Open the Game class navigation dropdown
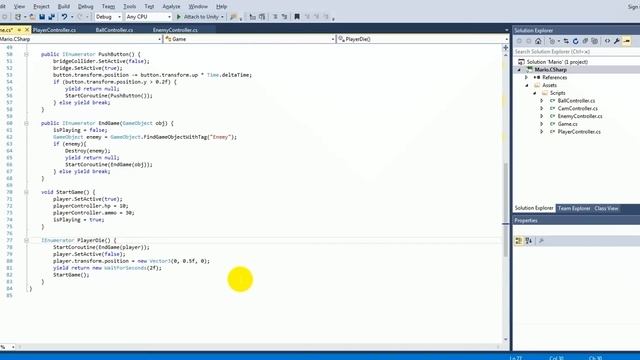The height and width of the screenshot is (360, 640). pyautogui.click(x=249, y=39)
